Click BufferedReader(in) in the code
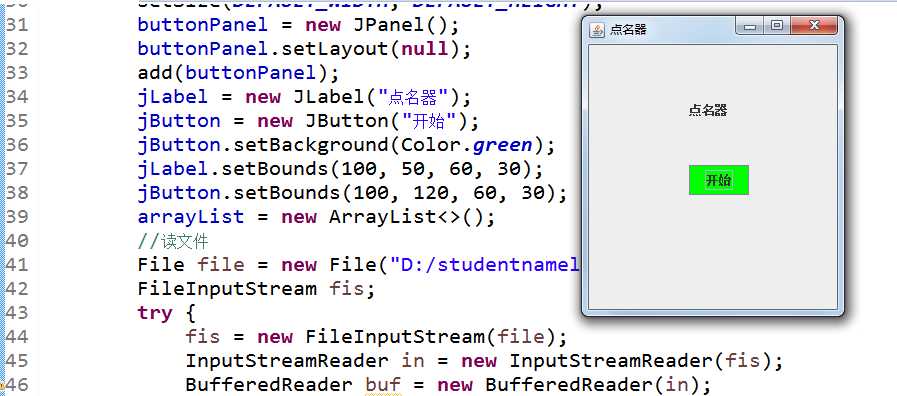Image resolution: width=897 pixels, height=396 pixels. click(x=592, y=385)
